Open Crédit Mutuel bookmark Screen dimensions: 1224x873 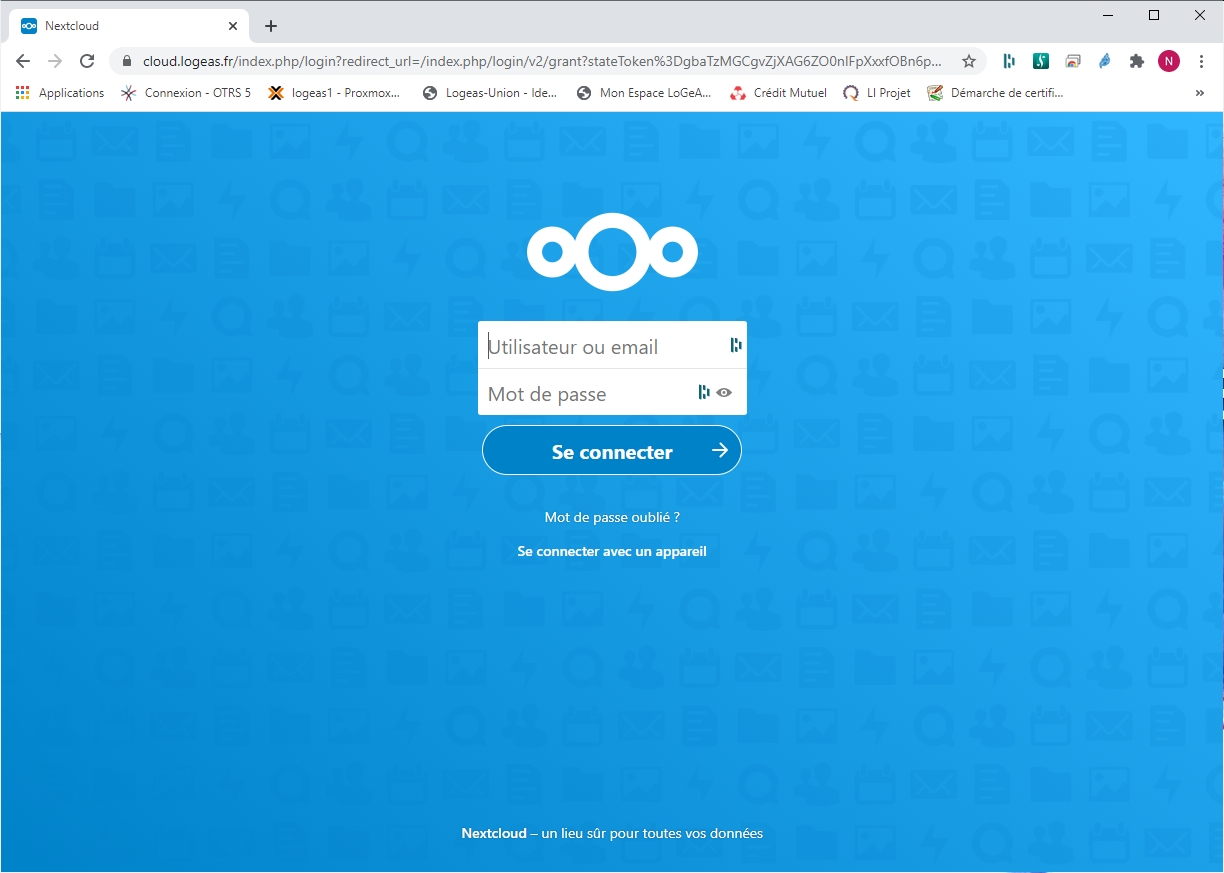click(778, 93)
